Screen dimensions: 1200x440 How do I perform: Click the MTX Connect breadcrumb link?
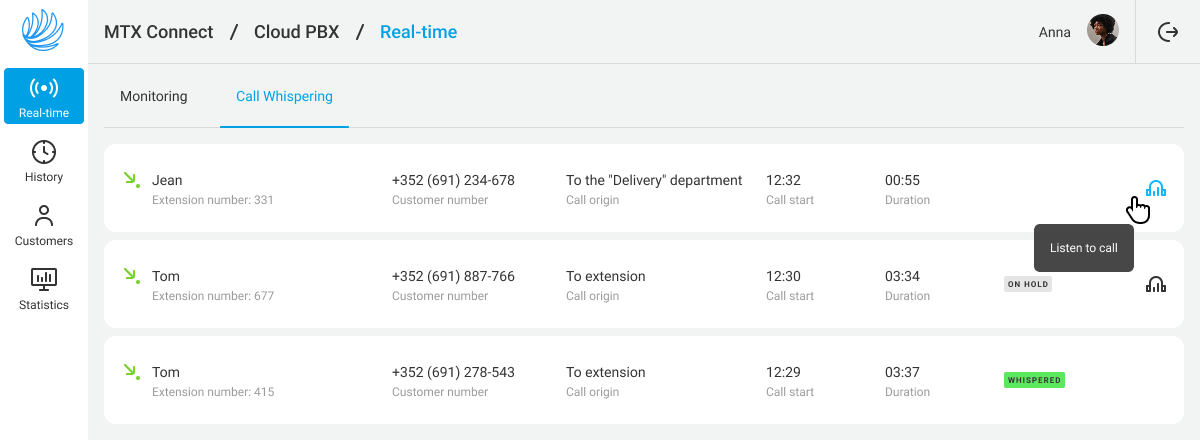pyautogui.click(x=159, y=32)
